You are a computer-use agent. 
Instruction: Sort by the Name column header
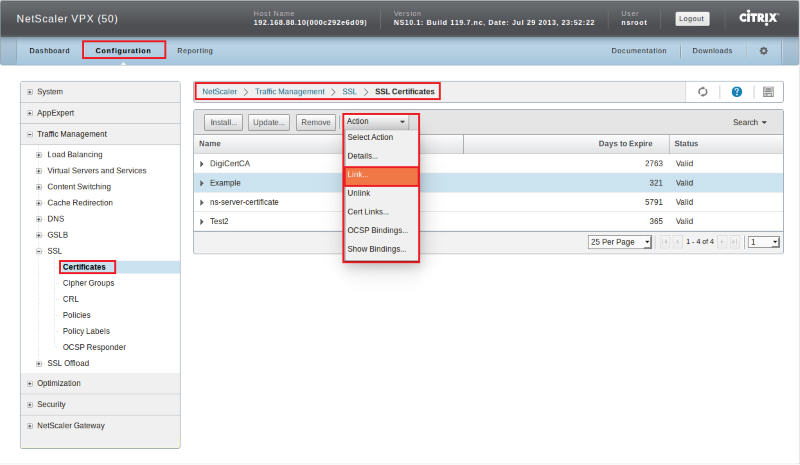tap(210, 144)
